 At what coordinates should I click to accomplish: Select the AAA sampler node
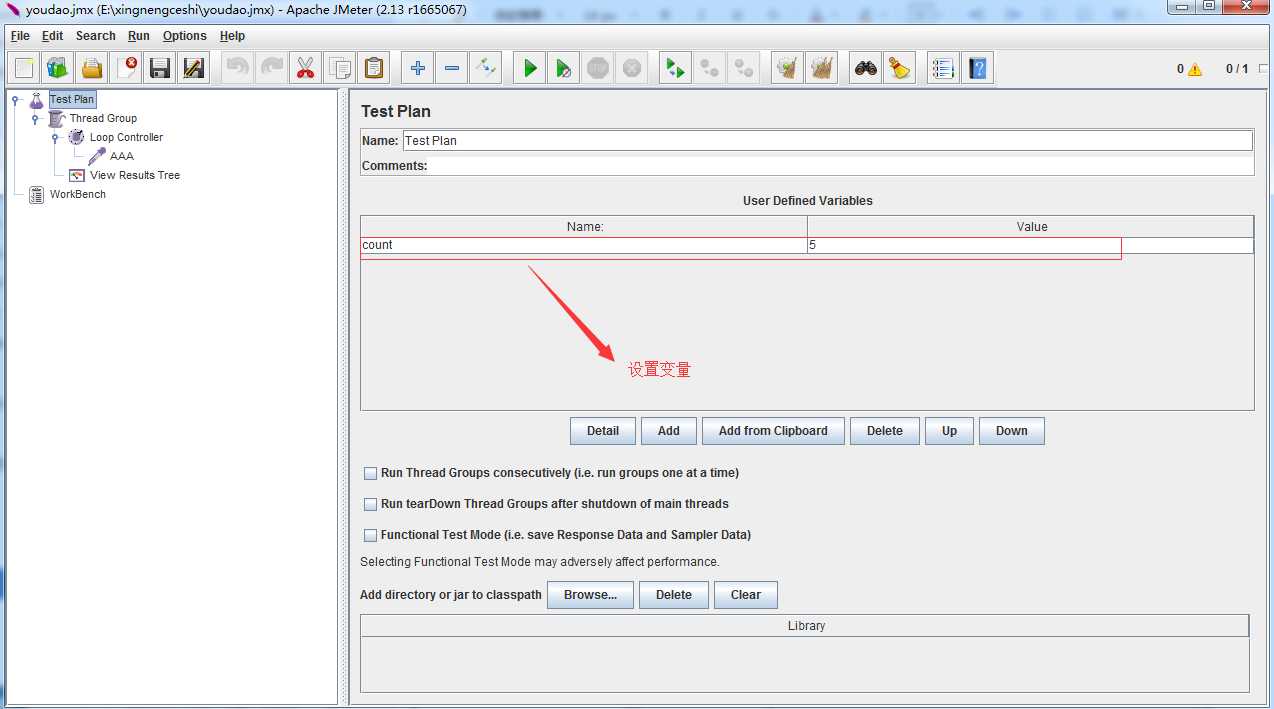point(122,156)
